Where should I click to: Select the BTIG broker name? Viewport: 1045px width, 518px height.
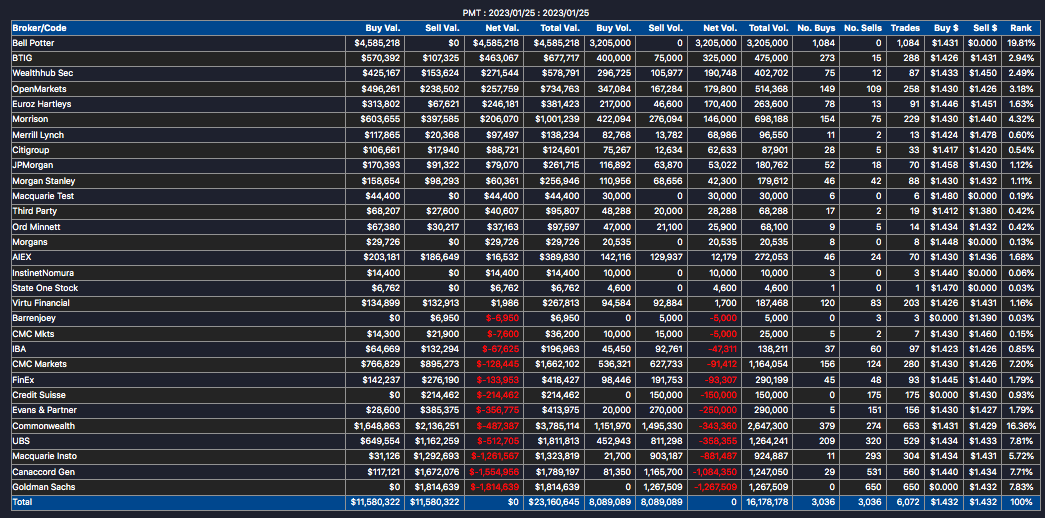tap(22, 58)
